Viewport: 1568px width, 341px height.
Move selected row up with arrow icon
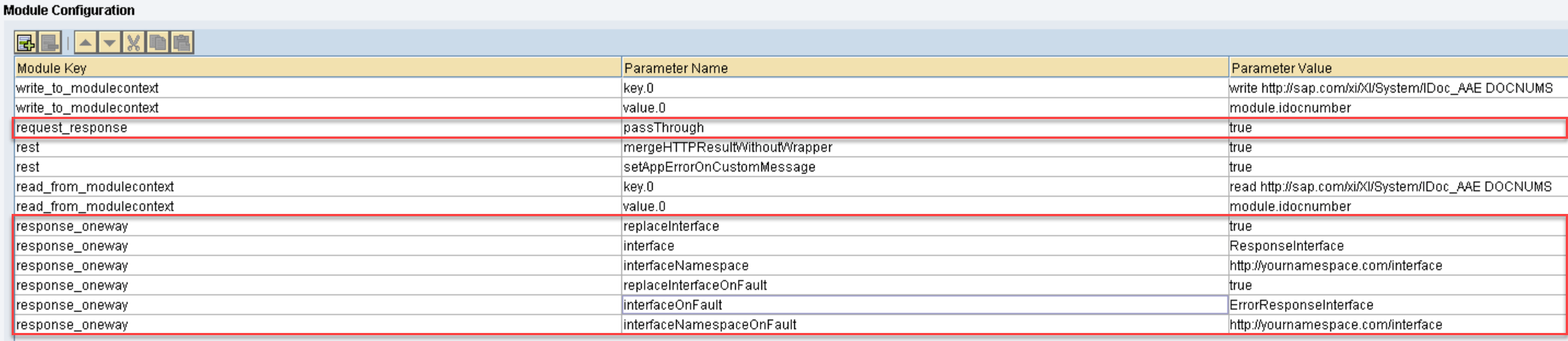[85, 42]
